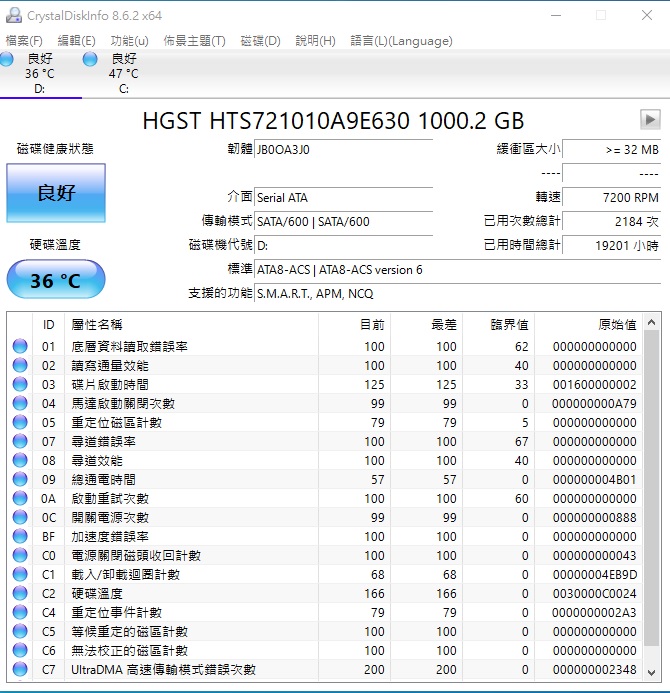Image resolution: width=670 pixels, height=693 pixels.
Task: Click the 原始值 column header
Action: 588,324
